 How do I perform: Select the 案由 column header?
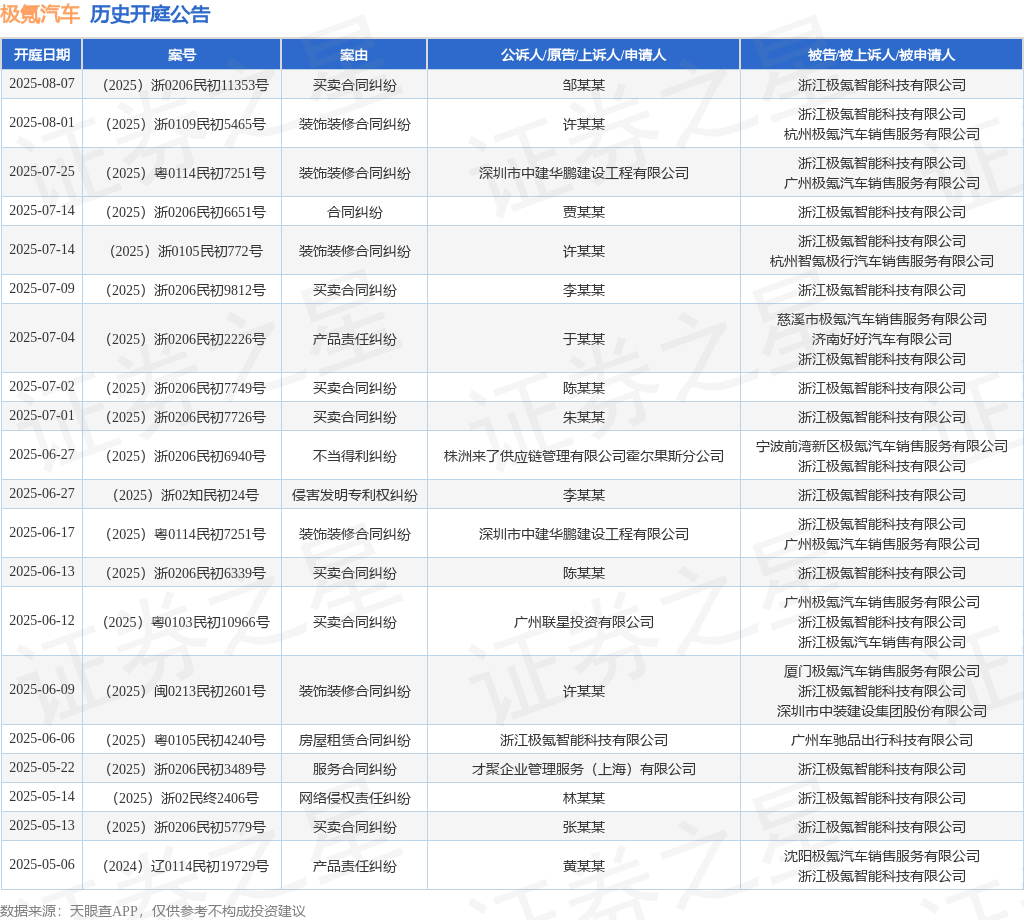point(354,55)
